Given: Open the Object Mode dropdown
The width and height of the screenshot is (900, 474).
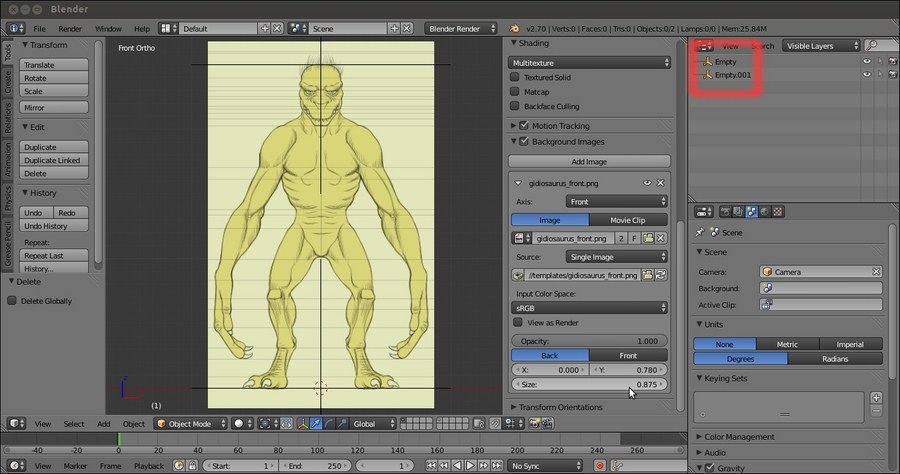Looking at the screenshot, I should (191, 424).
